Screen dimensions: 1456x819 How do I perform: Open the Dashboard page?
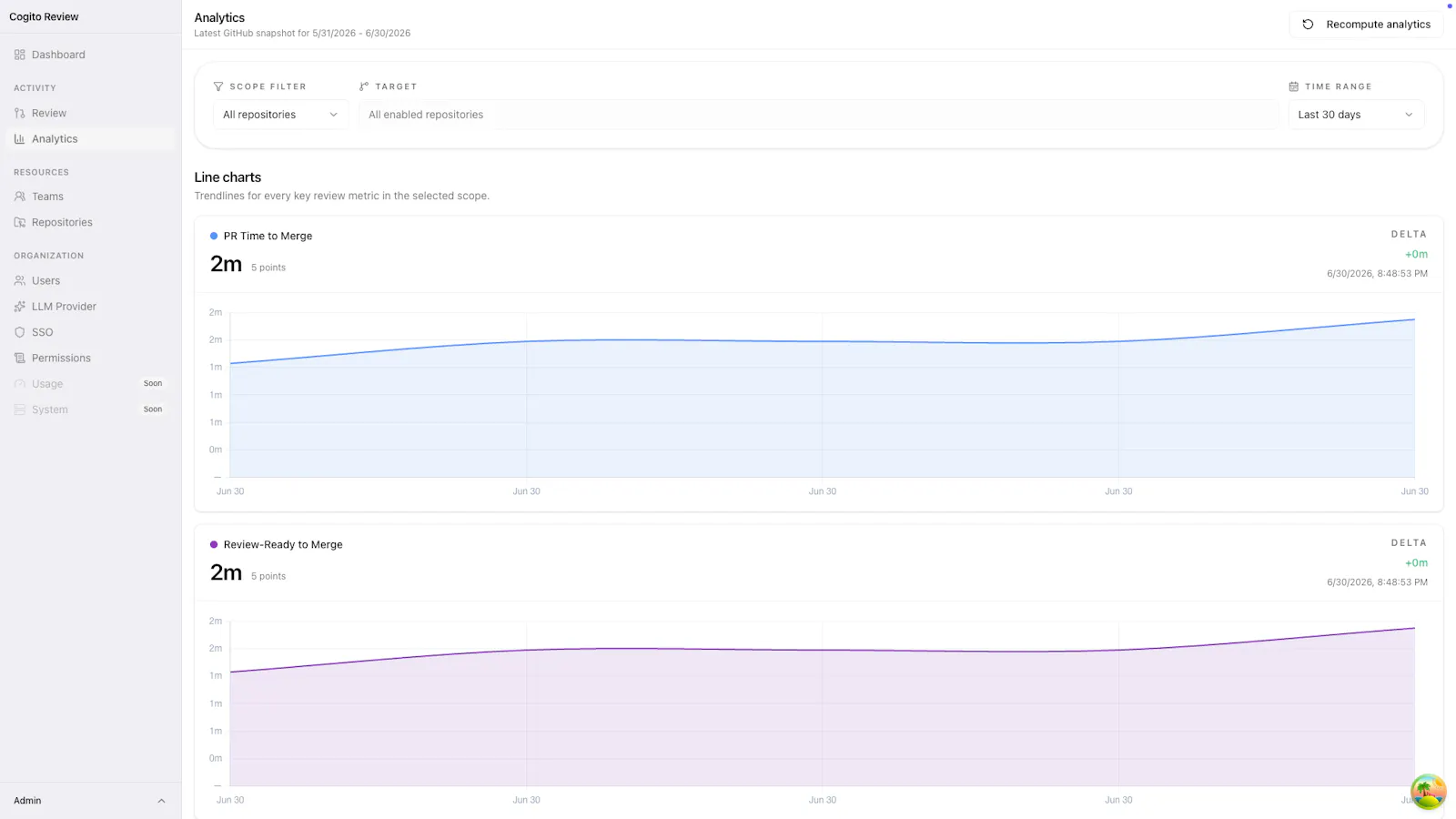(90, 55)
